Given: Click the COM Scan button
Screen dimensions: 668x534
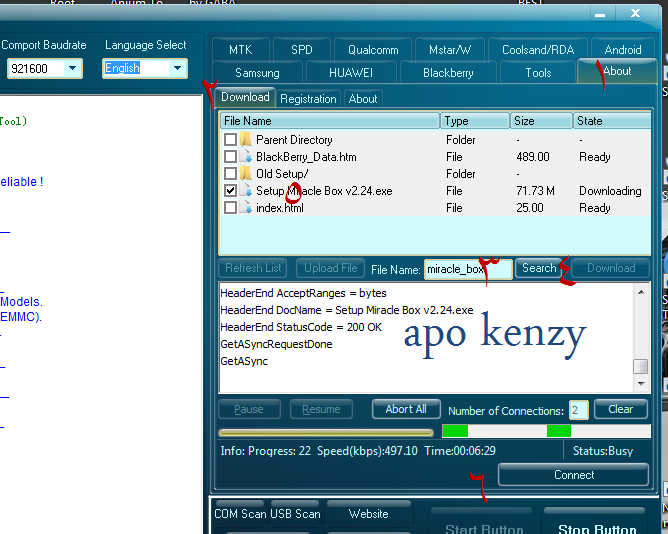Looking at the screenshot, I should [240, 514].
